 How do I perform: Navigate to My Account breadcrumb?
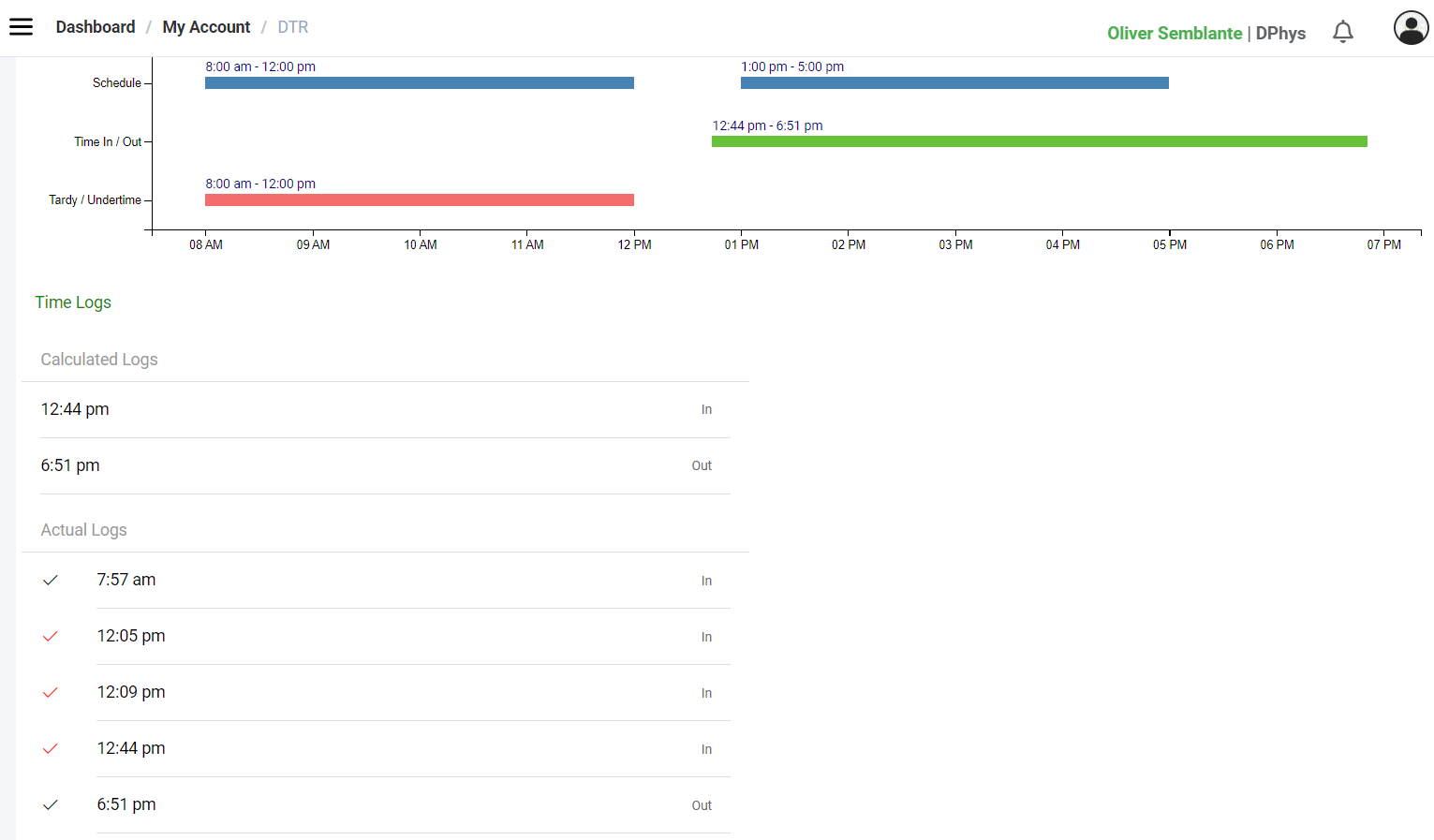click(206, 27)
